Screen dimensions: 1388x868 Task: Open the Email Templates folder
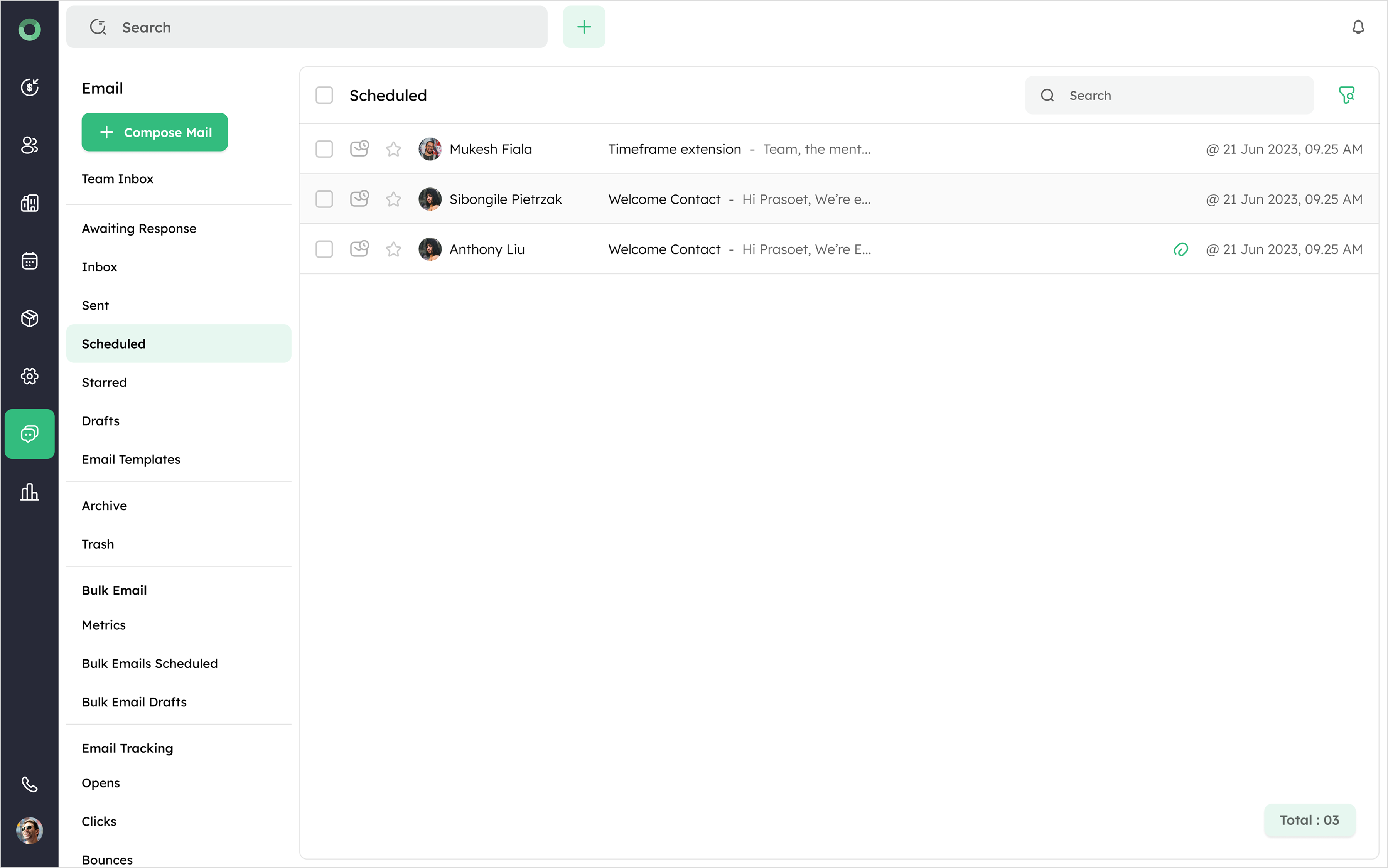click(131, 459)
